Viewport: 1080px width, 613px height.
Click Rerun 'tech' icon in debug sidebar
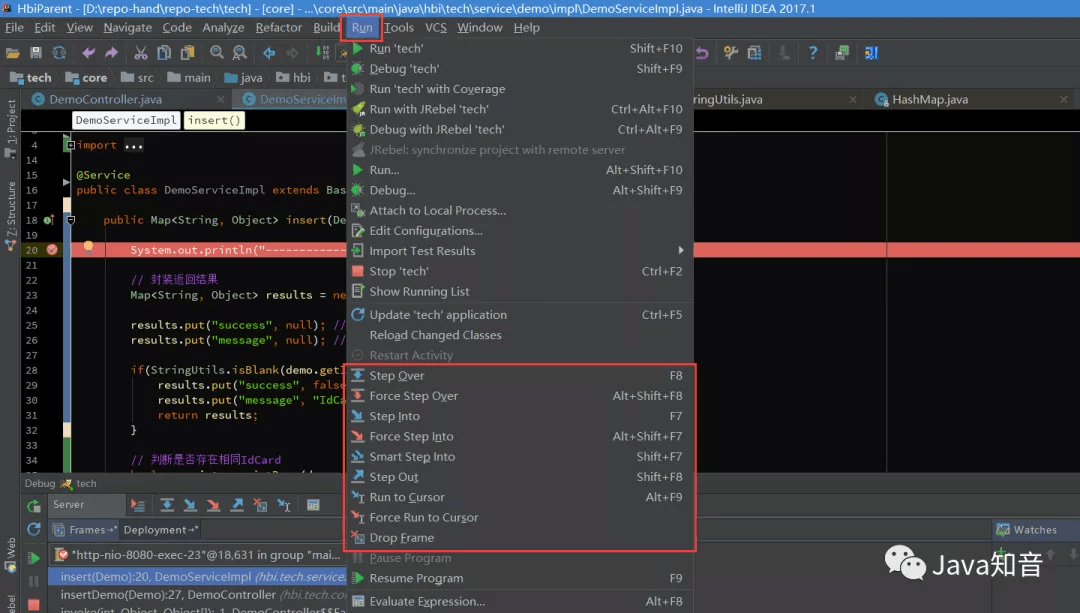point(34,506)
